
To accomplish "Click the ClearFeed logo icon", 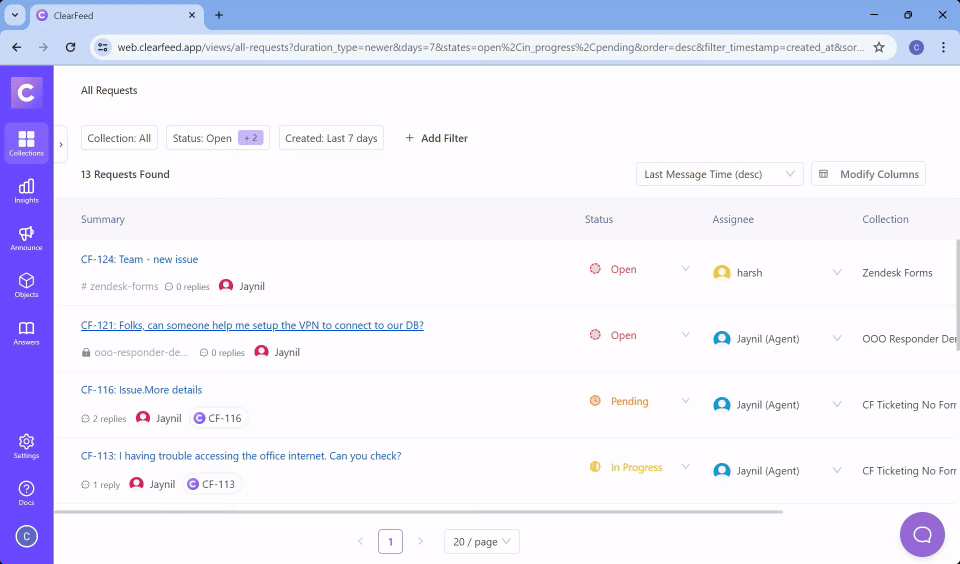I will click(x=26, y=93).
